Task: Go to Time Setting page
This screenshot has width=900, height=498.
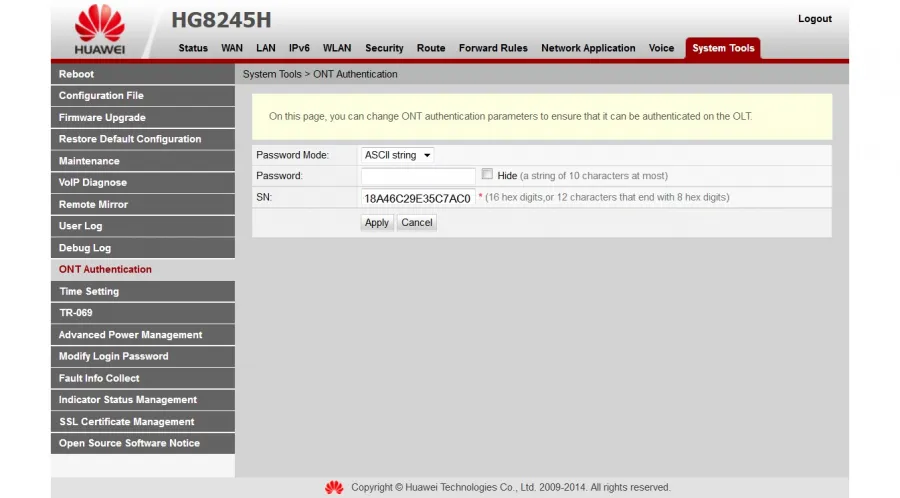Action: (143, 291)
